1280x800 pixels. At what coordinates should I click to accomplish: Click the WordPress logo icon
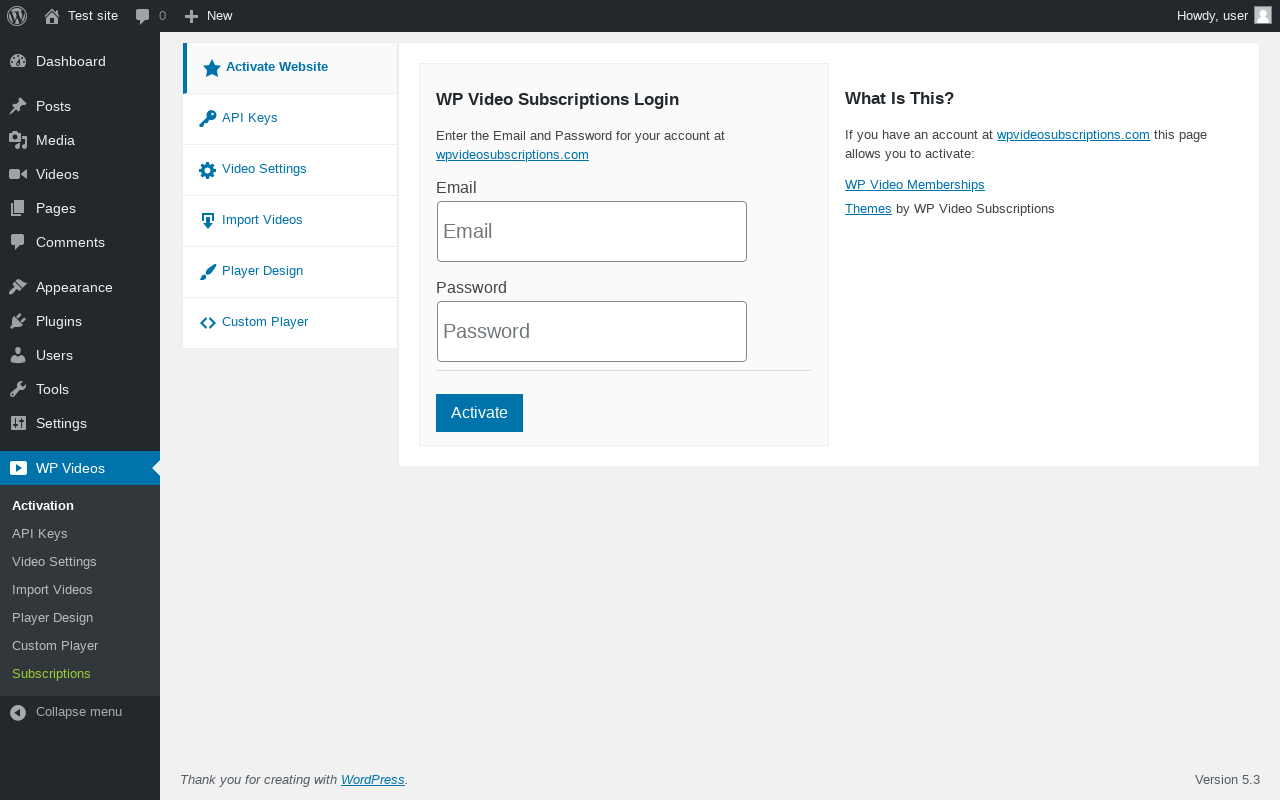coord(17,16)
